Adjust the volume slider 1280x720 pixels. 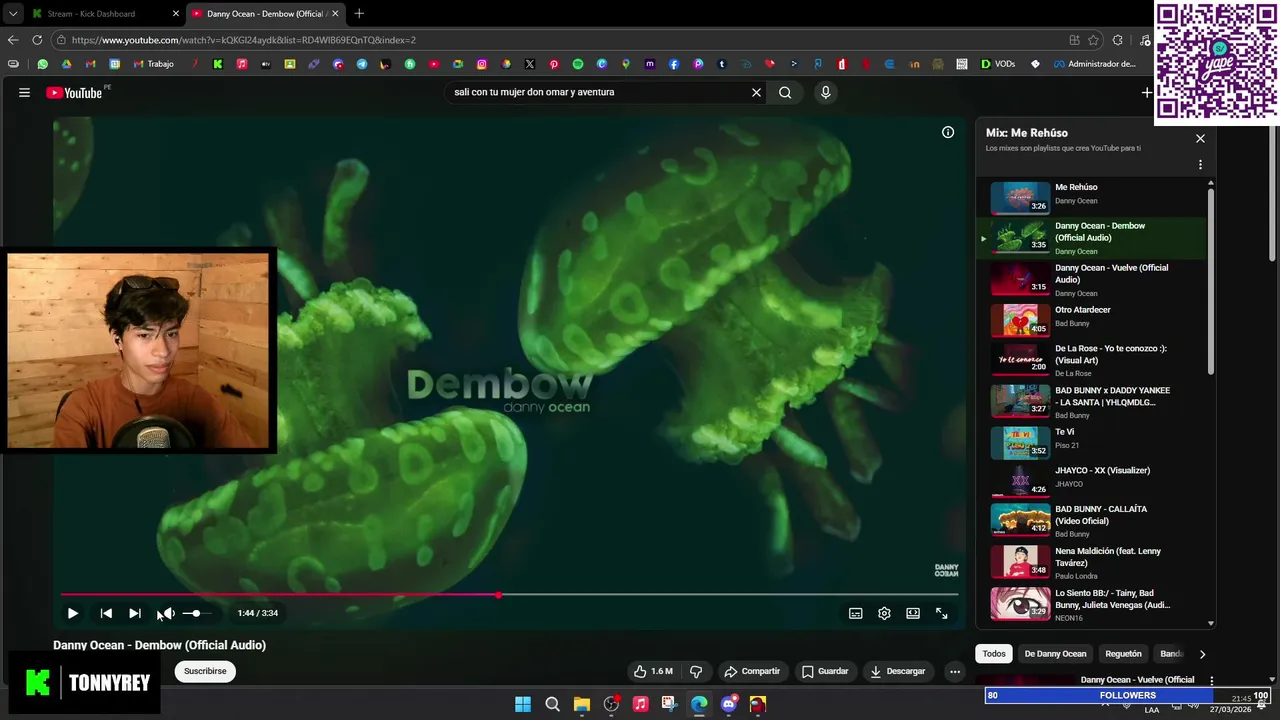(x=196, y=613)
